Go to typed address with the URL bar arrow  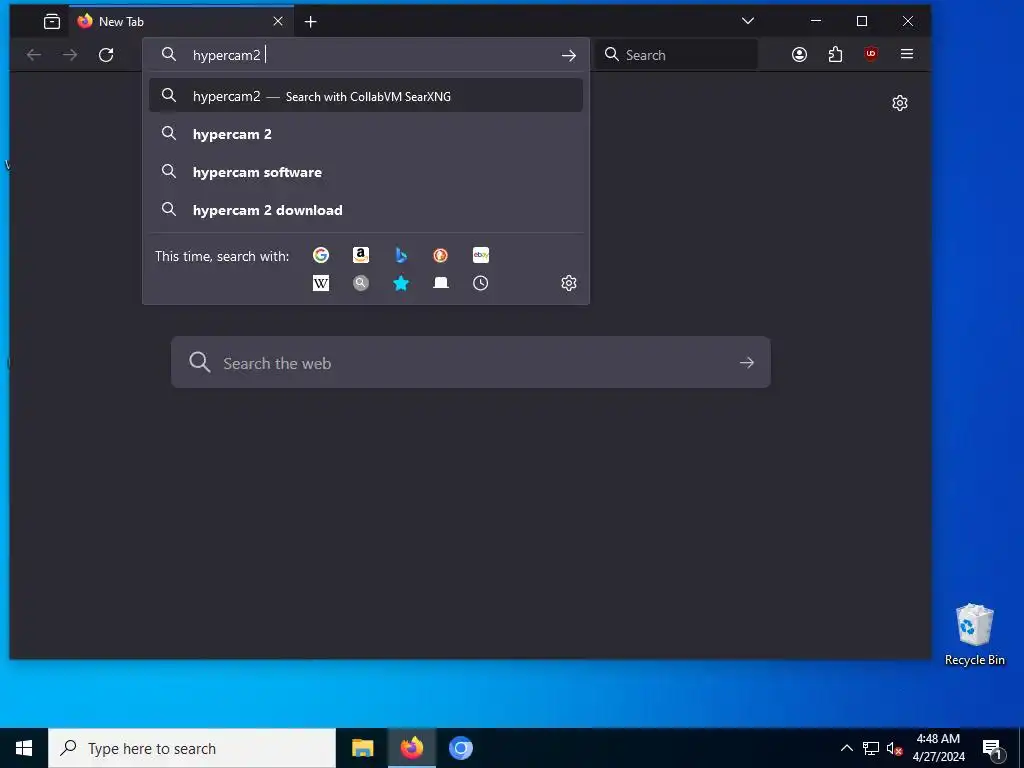pos(569,56)
